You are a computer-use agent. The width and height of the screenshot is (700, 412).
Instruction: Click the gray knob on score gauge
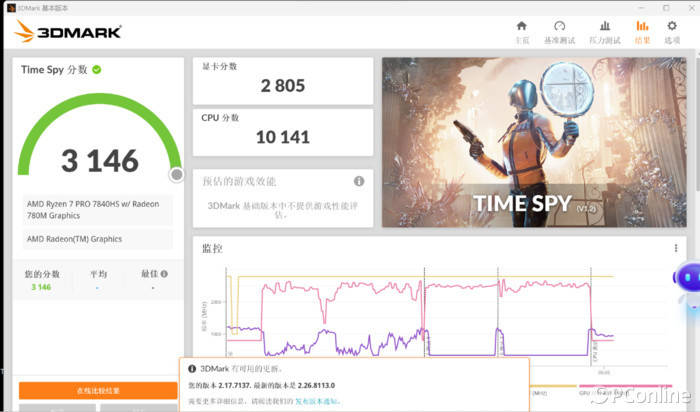(x=177, y=175)
